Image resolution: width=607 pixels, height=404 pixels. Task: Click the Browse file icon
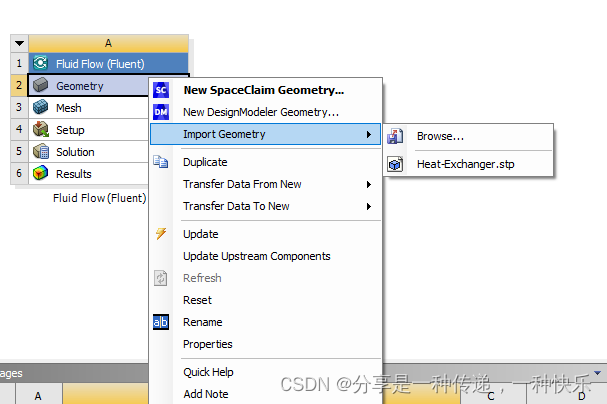click(395, 136)
